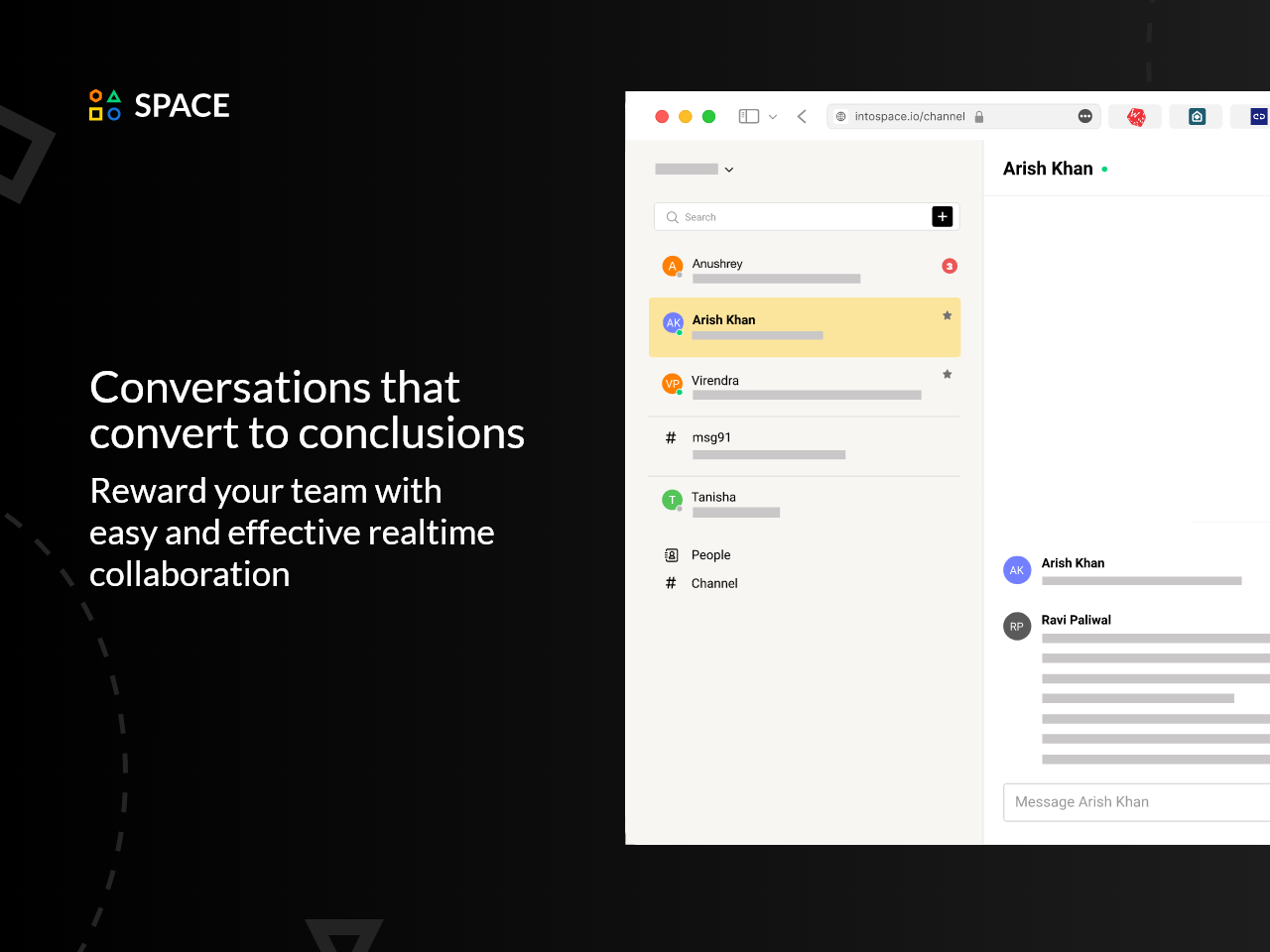
Task: Click Ravi Paliwal's RP avatar
Action: [1016, 626]
